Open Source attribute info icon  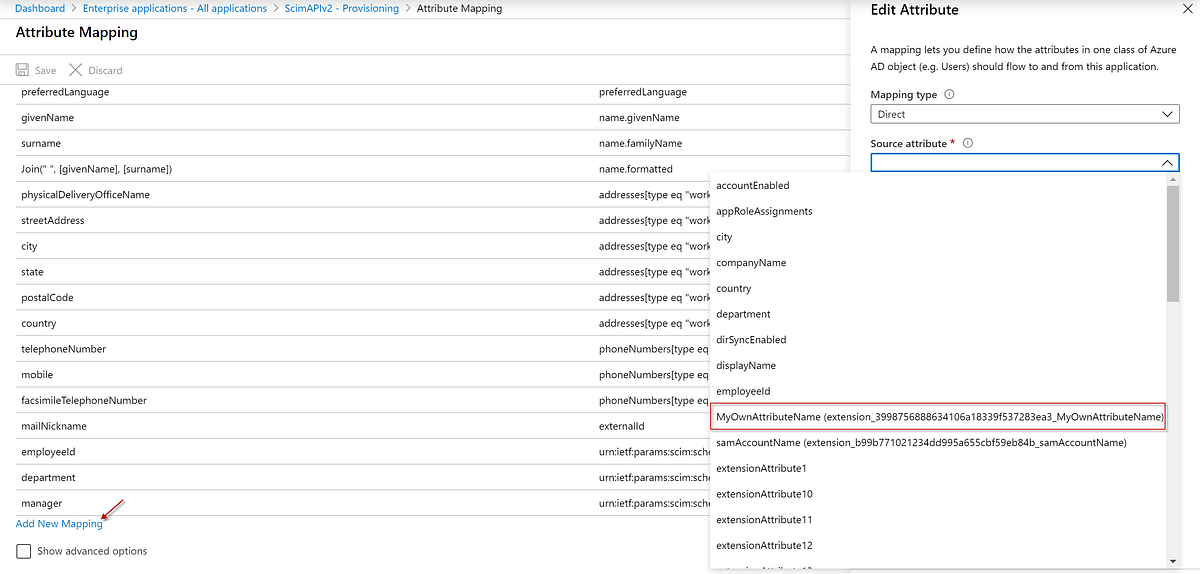pyautogui.click(x=967, y=143)
